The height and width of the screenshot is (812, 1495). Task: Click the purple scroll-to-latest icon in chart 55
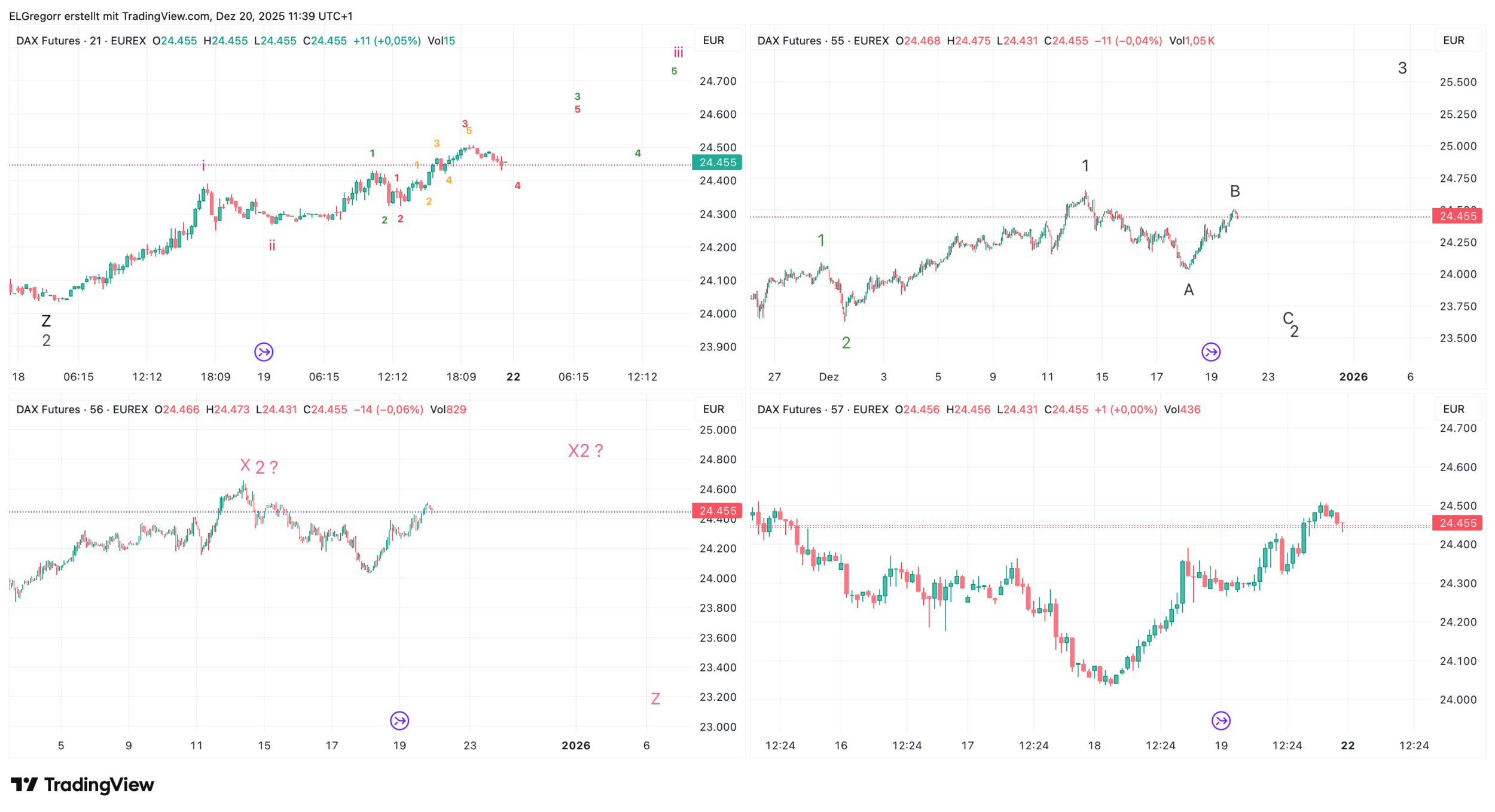pos(1211,352)
